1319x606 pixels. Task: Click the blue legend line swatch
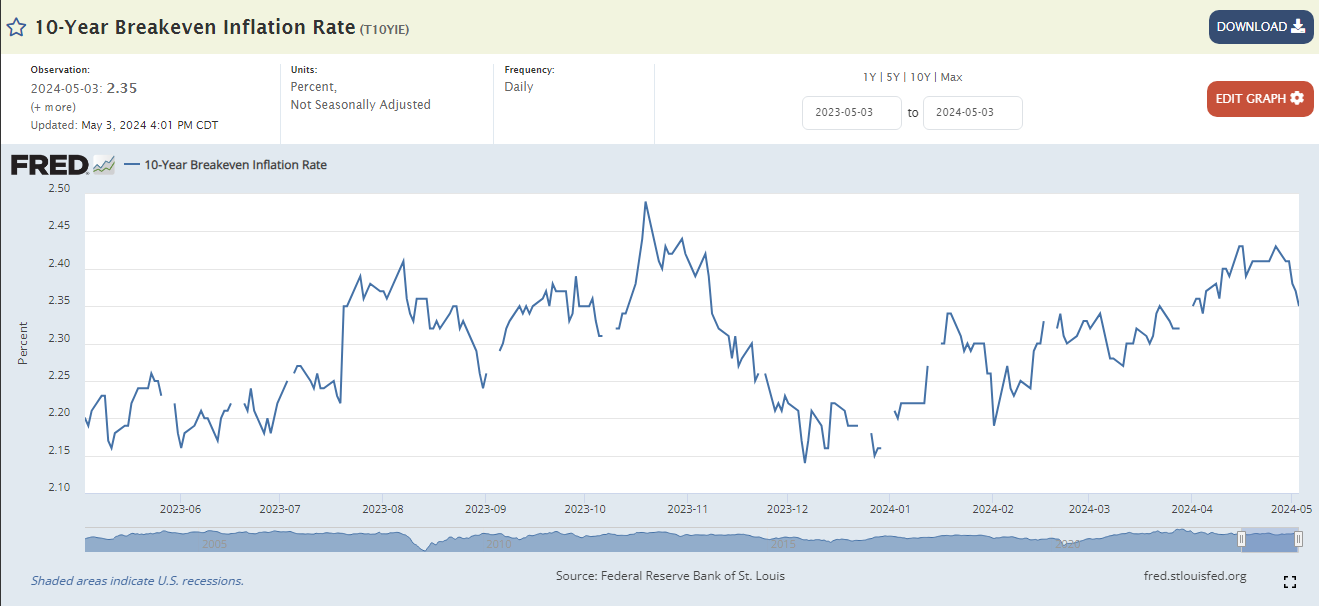[x=132, y=165]
